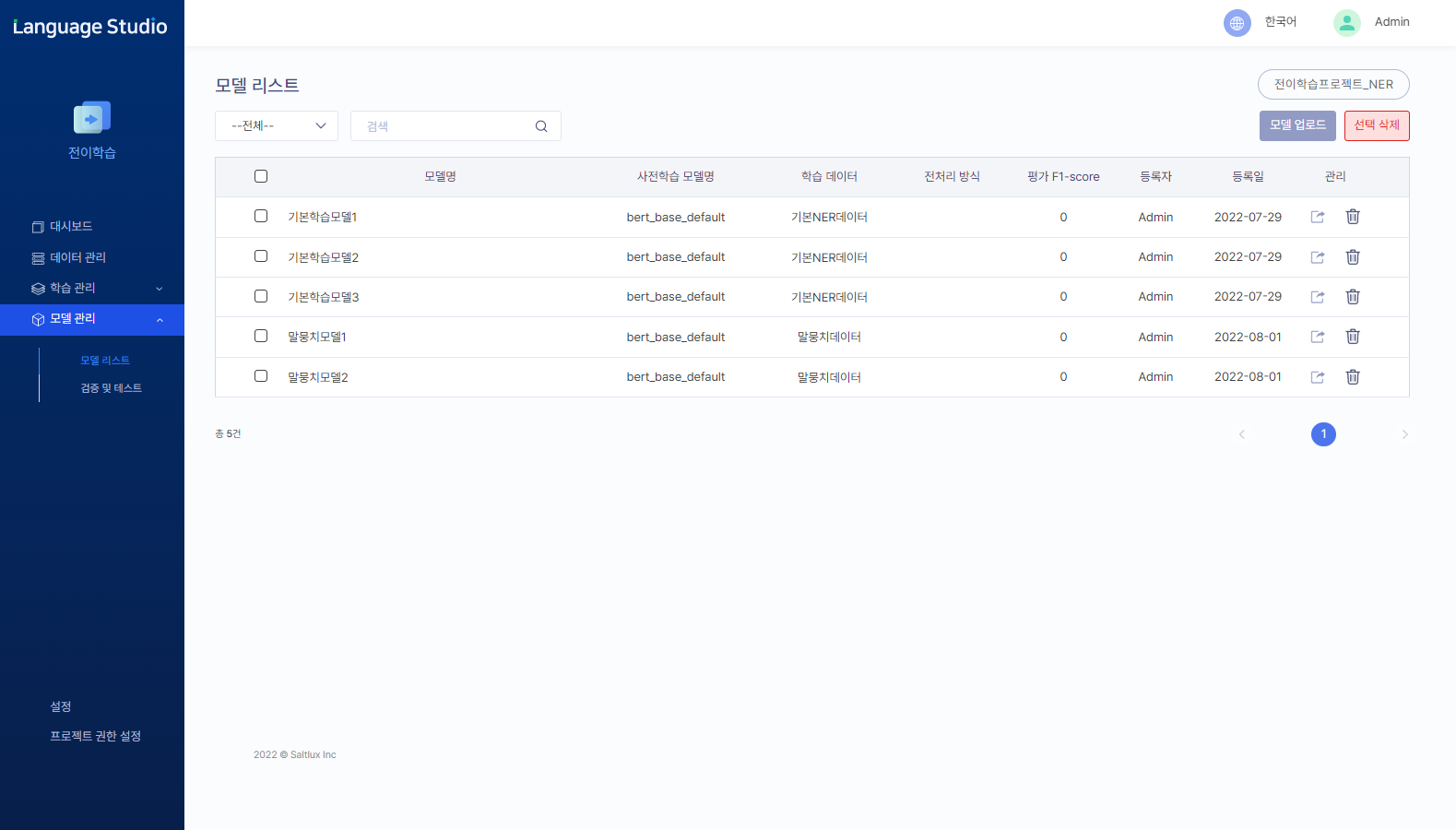Click the export icon for 기본학습모델3
The height and width of the screenshot is (830, 1456).
point(1318,297)
